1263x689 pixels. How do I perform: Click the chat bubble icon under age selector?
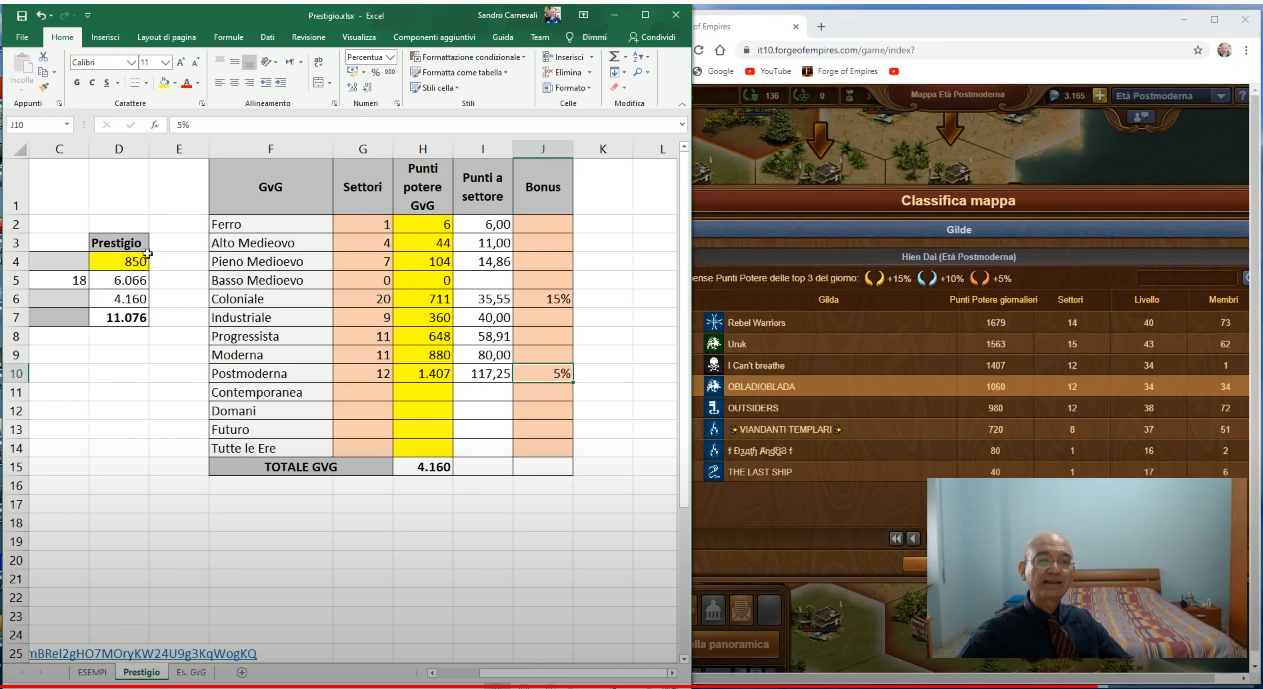click(1140, 117)
